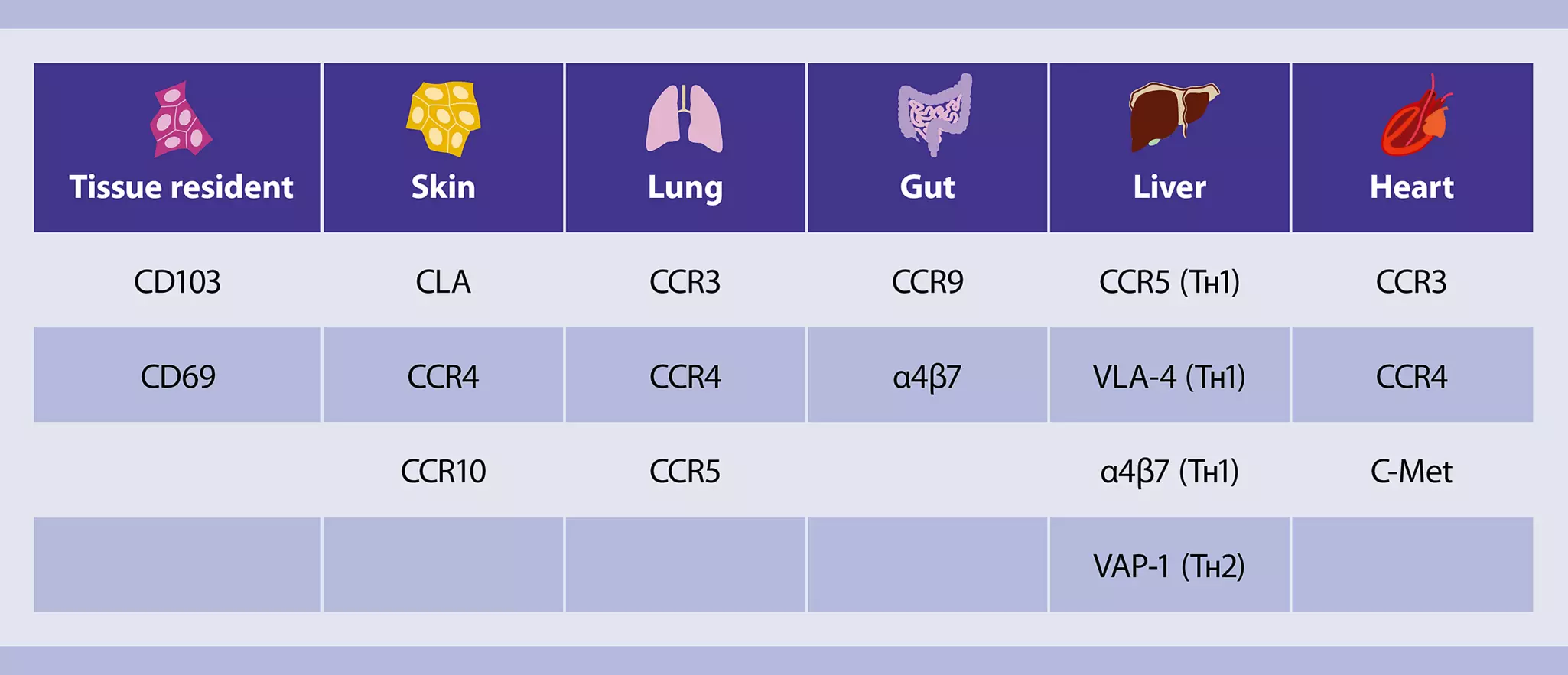Click the red heart icon
The width and height of the screenshot is (1568, 675).
pyautogui.click(x=1414, y=117)
